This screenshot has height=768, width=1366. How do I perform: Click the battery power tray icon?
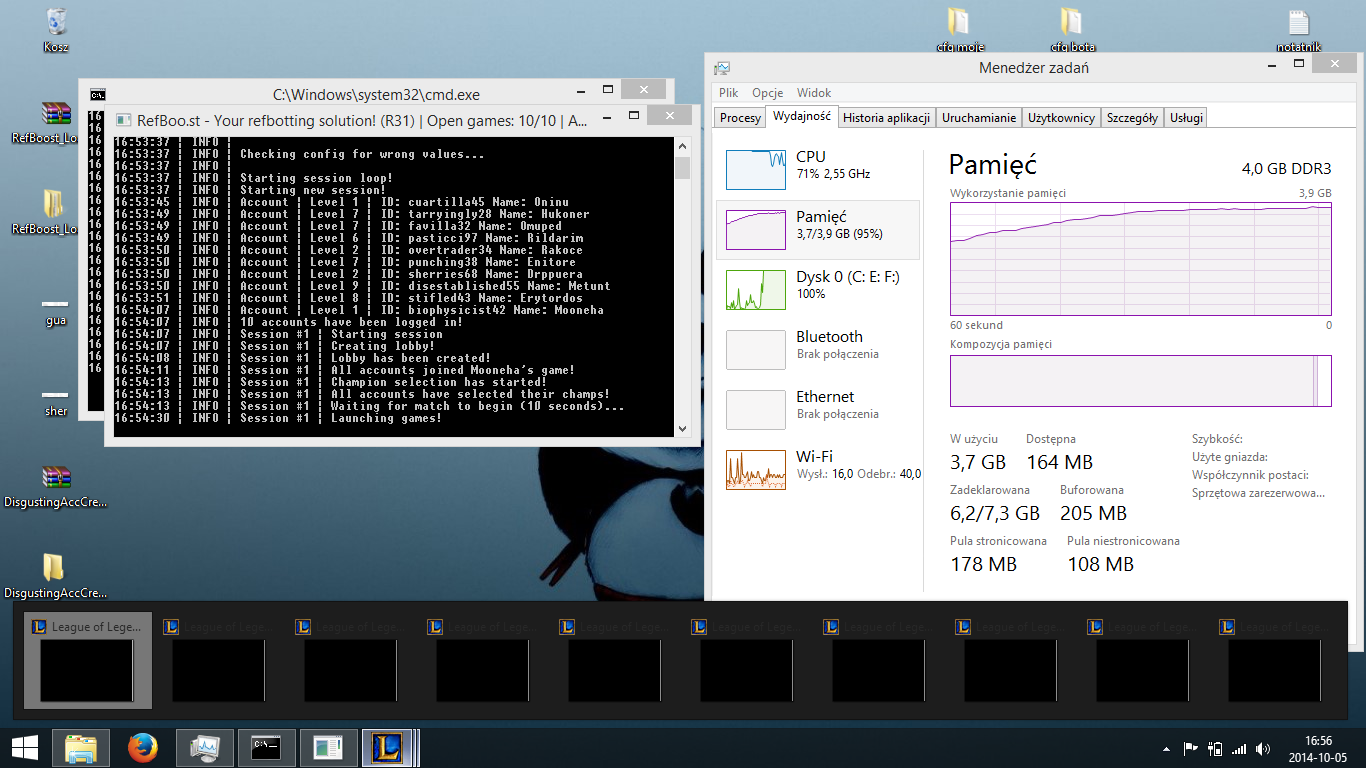pyautogui.click(x=1215, y=748)
